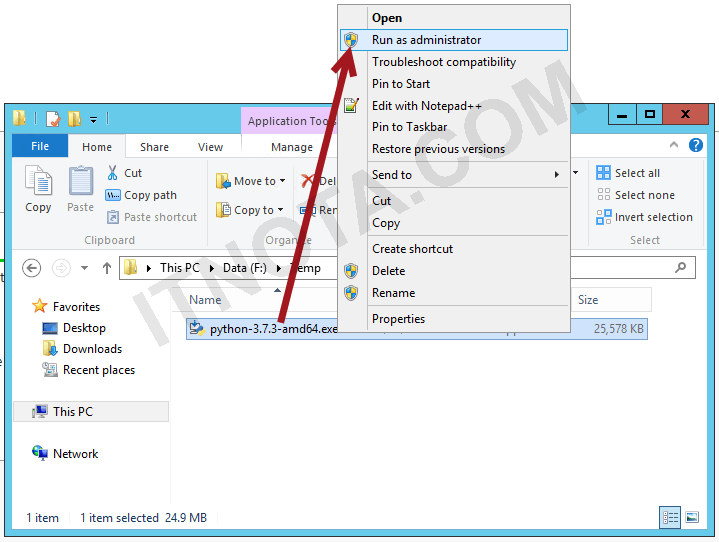Switch to Details view icon
Screen dimensions: 719x542
point(670,518)
